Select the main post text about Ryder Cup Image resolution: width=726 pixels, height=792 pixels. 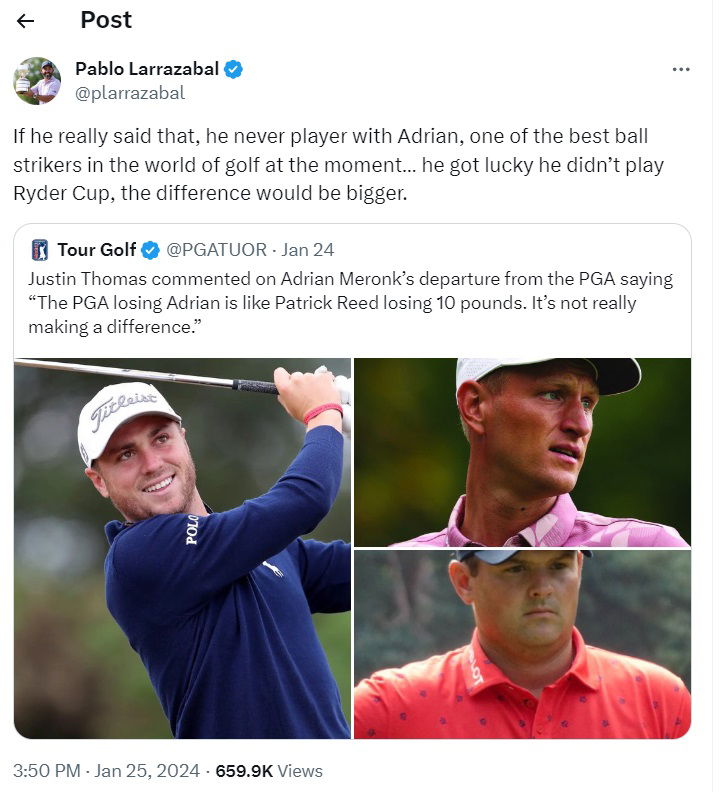pyautogui.click(x=338, y=165)
